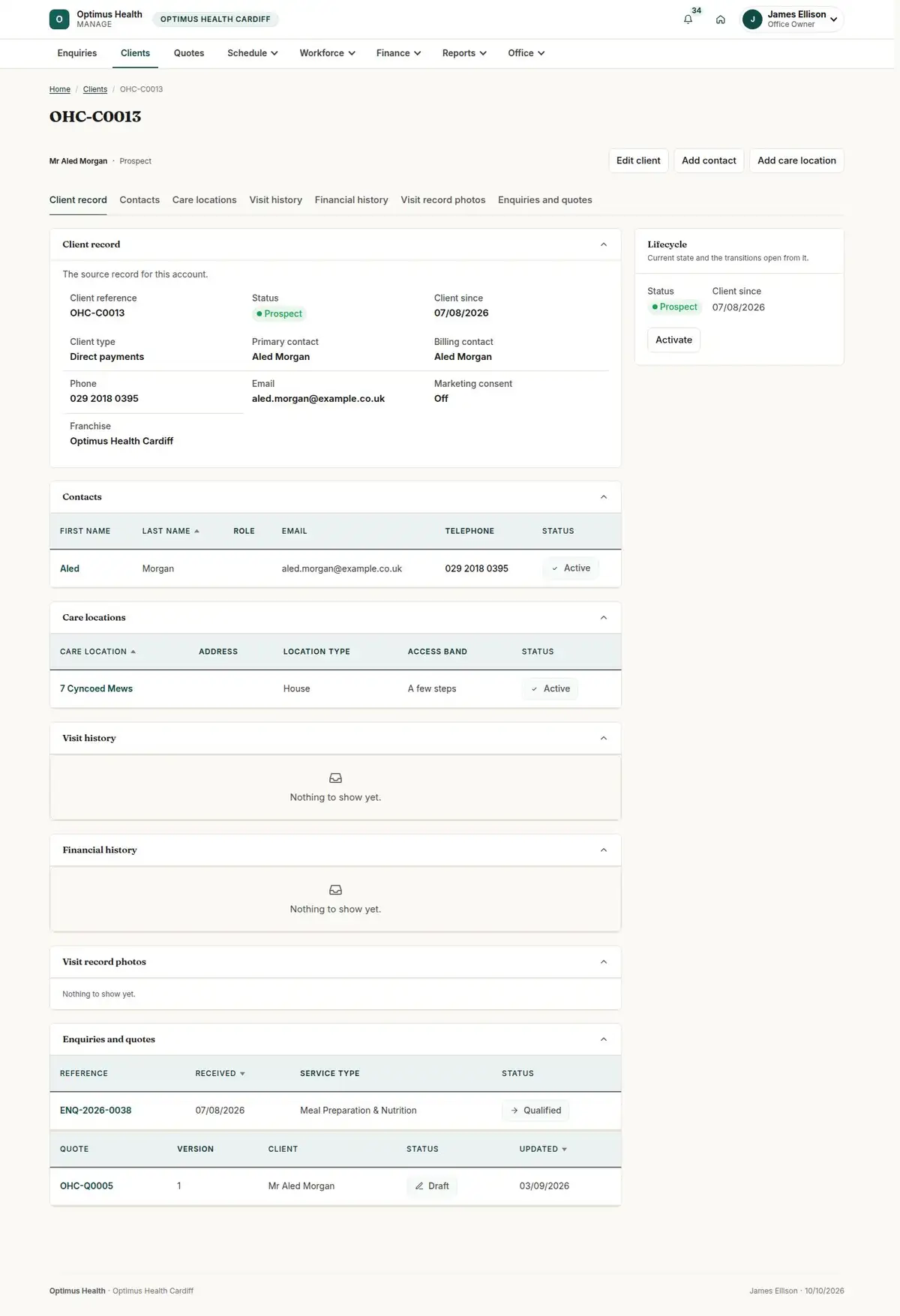Open enquiry ENQ-2026-0038
The height and width of the screenshot is (1316, 900).
[96, 1111]
